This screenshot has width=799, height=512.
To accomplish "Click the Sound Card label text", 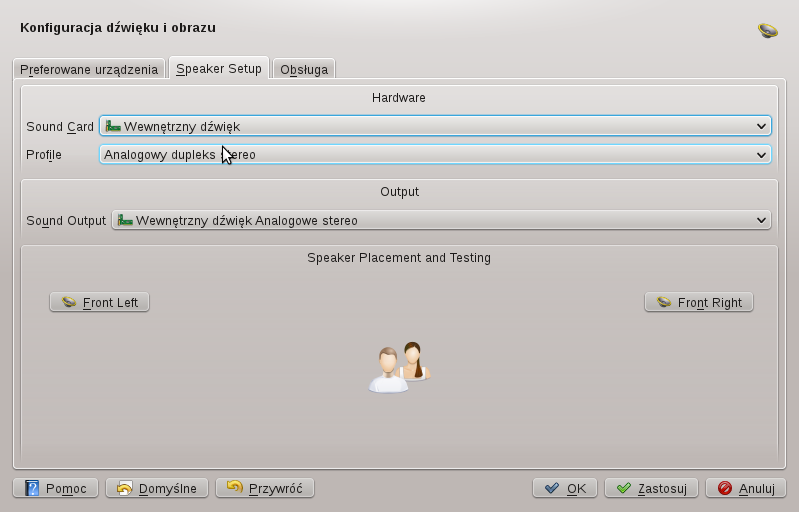I will [x=60, y=127].
